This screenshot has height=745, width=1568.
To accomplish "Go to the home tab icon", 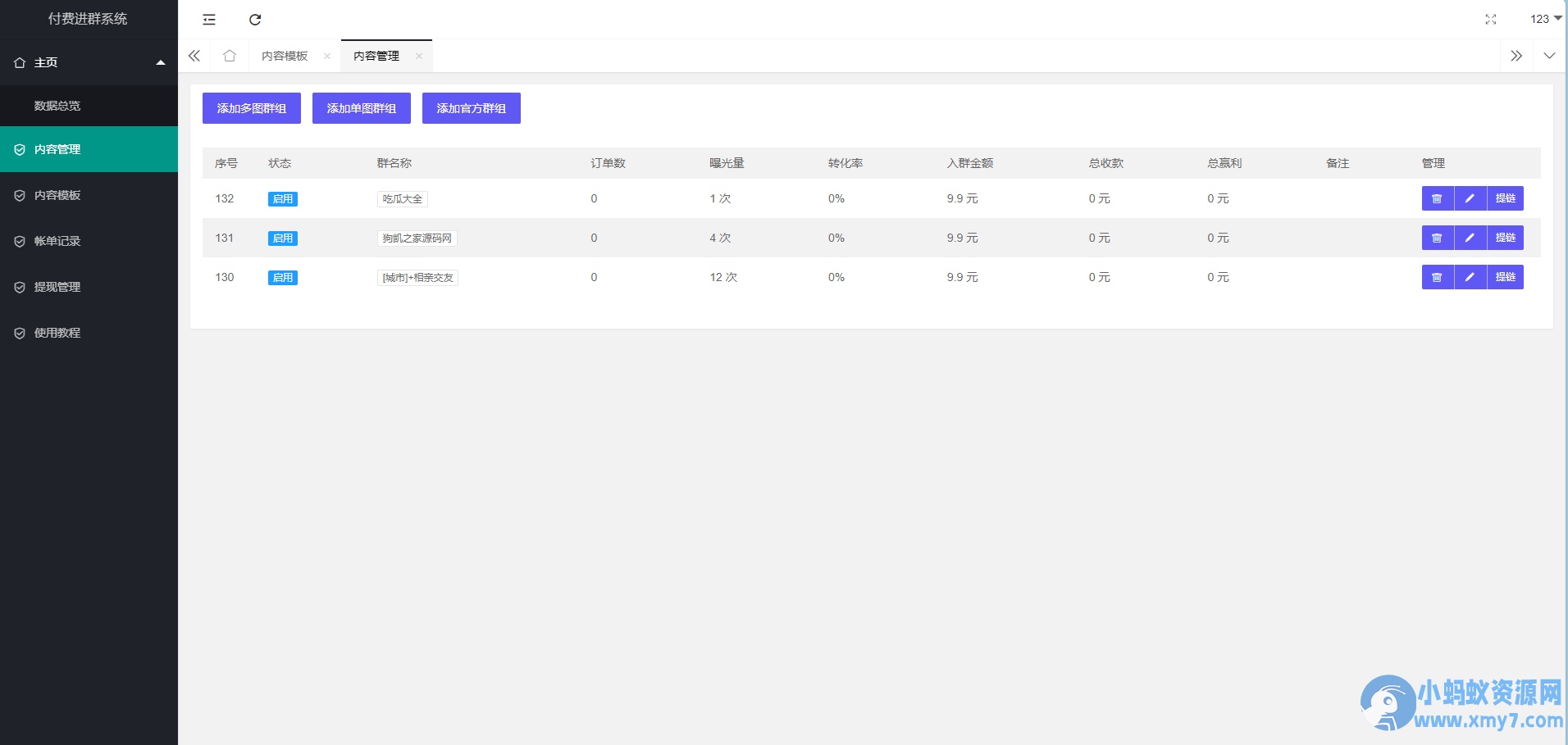I will [230, 56].
